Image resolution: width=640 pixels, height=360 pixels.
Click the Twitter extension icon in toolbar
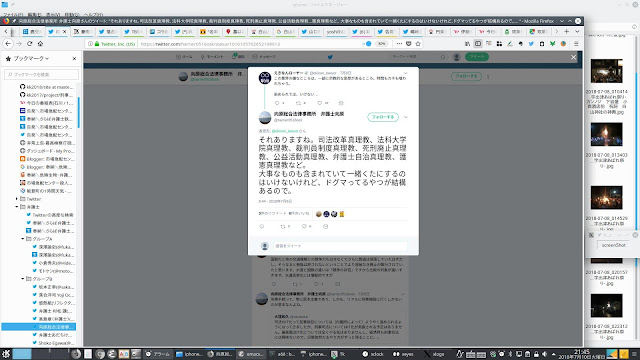531,44
